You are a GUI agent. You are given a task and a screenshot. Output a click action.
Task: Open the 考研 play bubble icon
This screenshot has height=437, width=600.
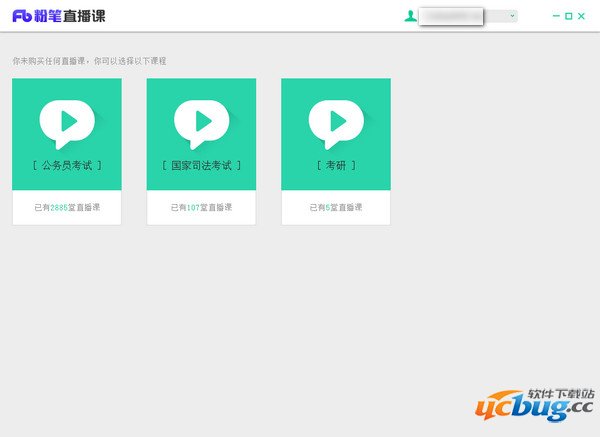[x=336, y=124]
